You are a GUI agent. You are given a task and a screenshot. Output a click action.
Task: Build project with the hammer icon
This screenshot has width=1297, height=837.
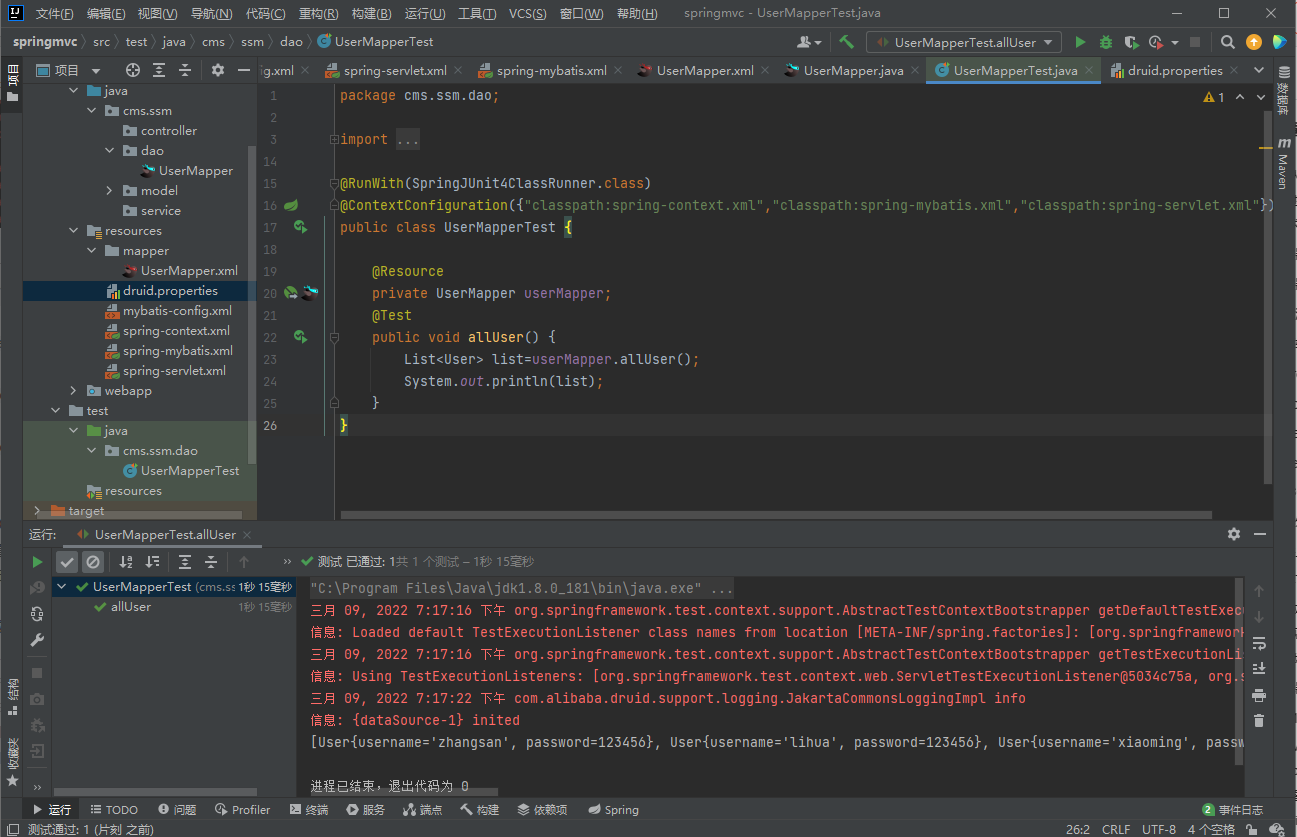pos(847,42)
